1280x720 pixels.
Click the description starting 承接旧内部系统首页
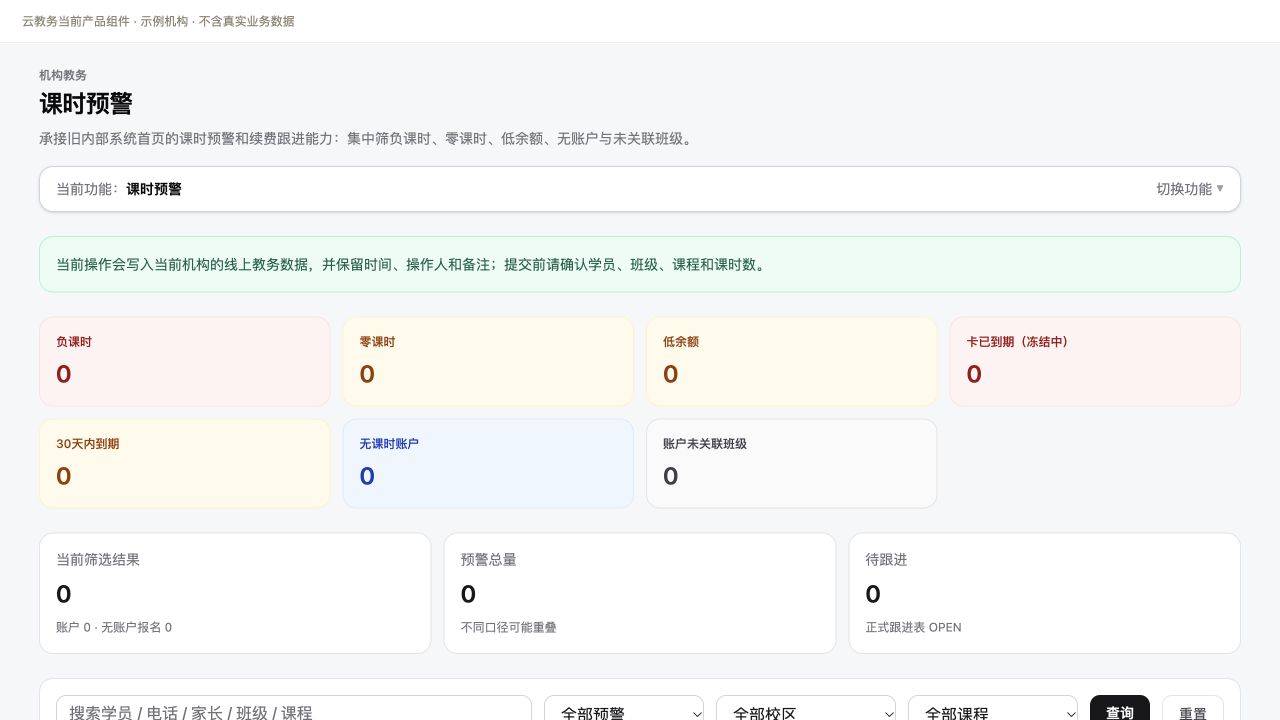(366, 138)
